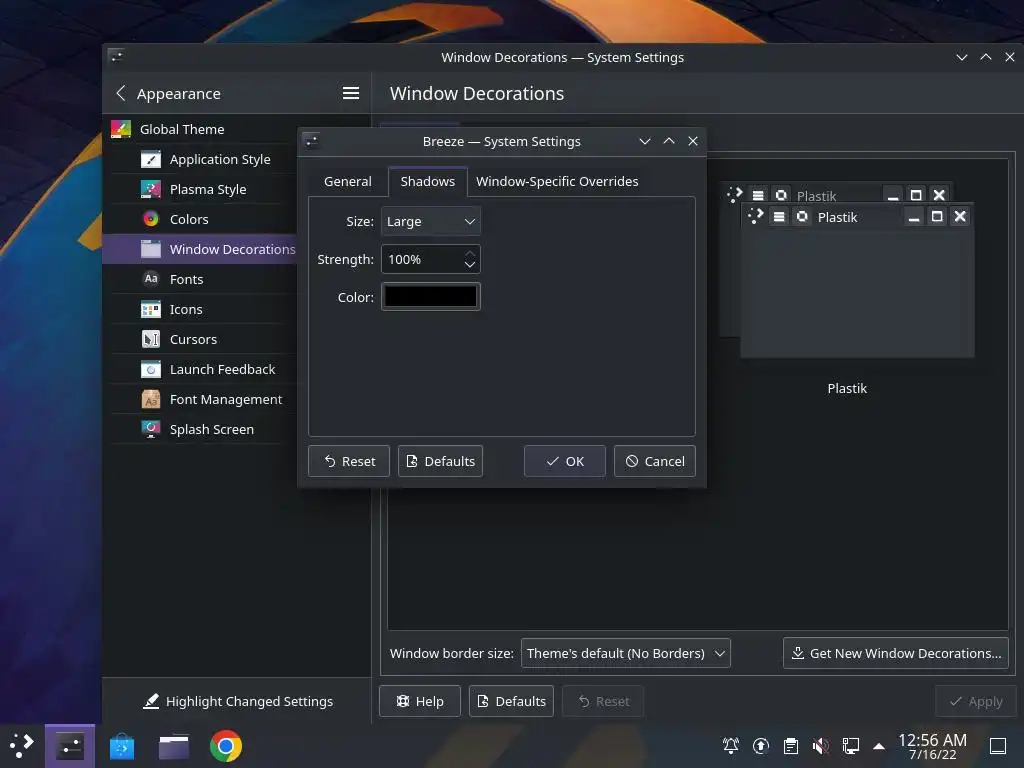Launch Discover store from the taskbar
The image size is (1024, 768).
tap(122, 746)
